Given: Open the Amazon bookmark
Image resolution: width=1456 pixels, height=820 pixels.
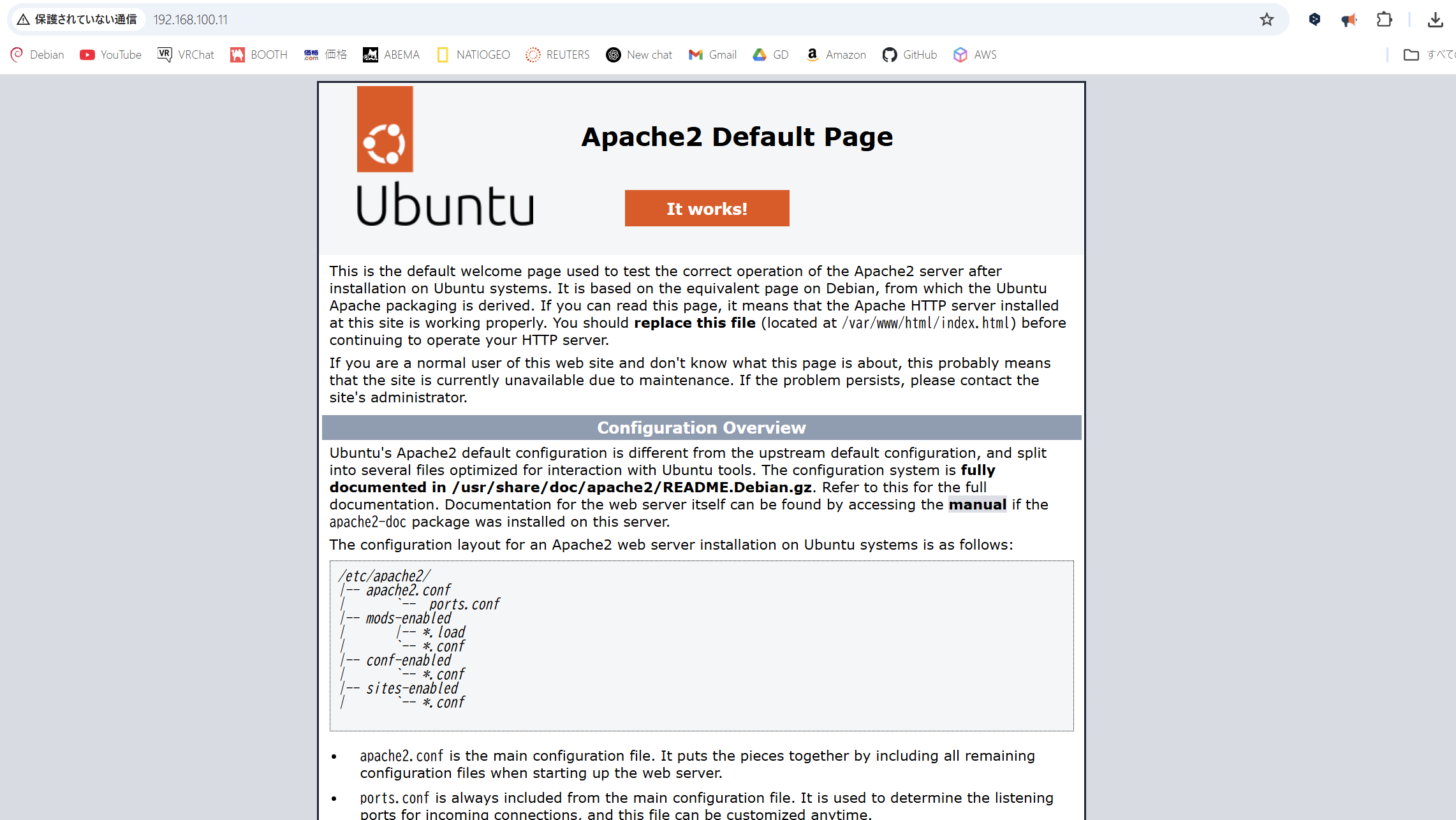Looking at the screenshot, I should click(x=835, y=55).
